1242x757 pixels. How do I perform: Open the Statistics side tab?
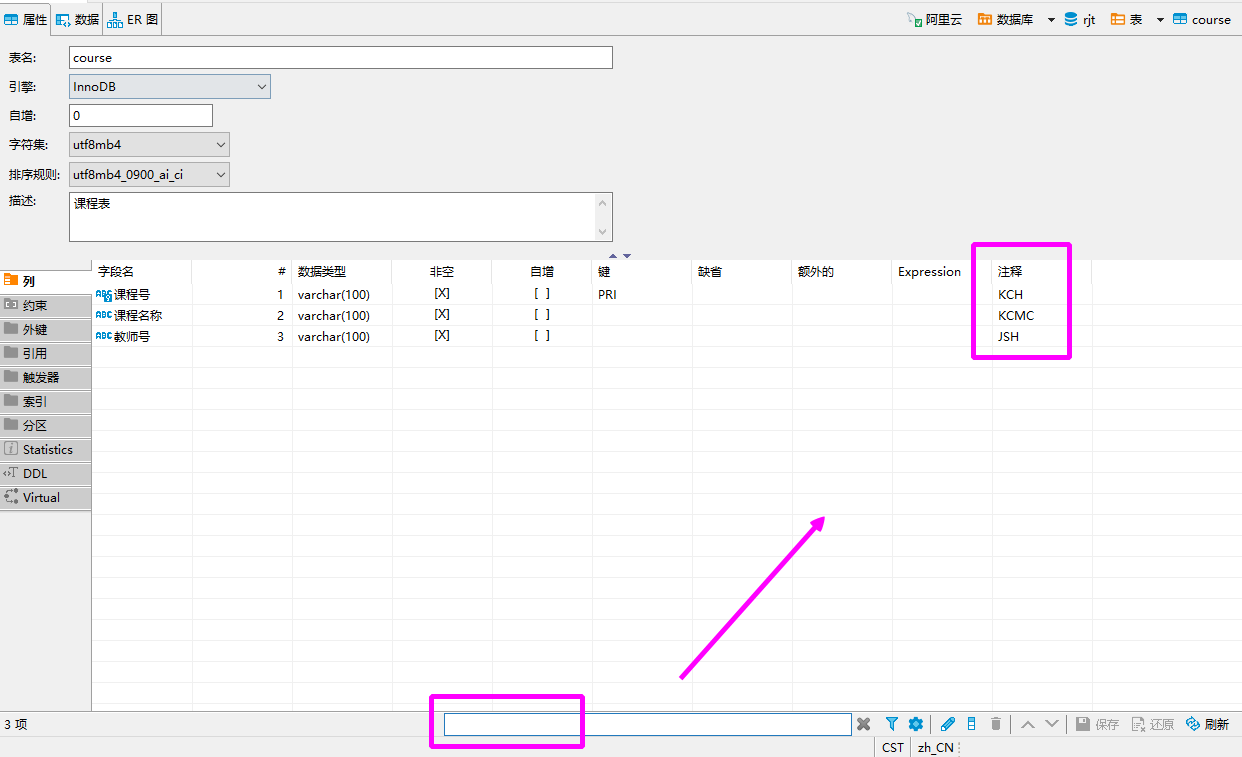(x=46, y=449)
